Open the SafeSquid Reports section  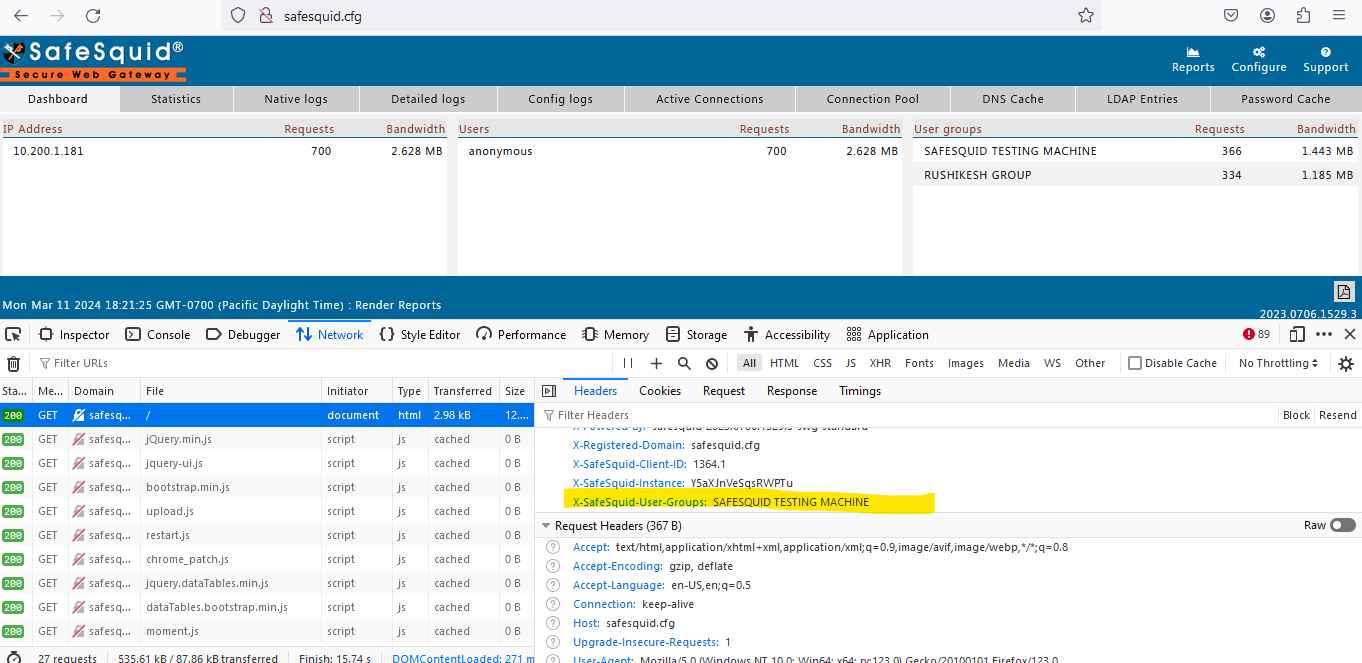click(x=1193, y=60)
